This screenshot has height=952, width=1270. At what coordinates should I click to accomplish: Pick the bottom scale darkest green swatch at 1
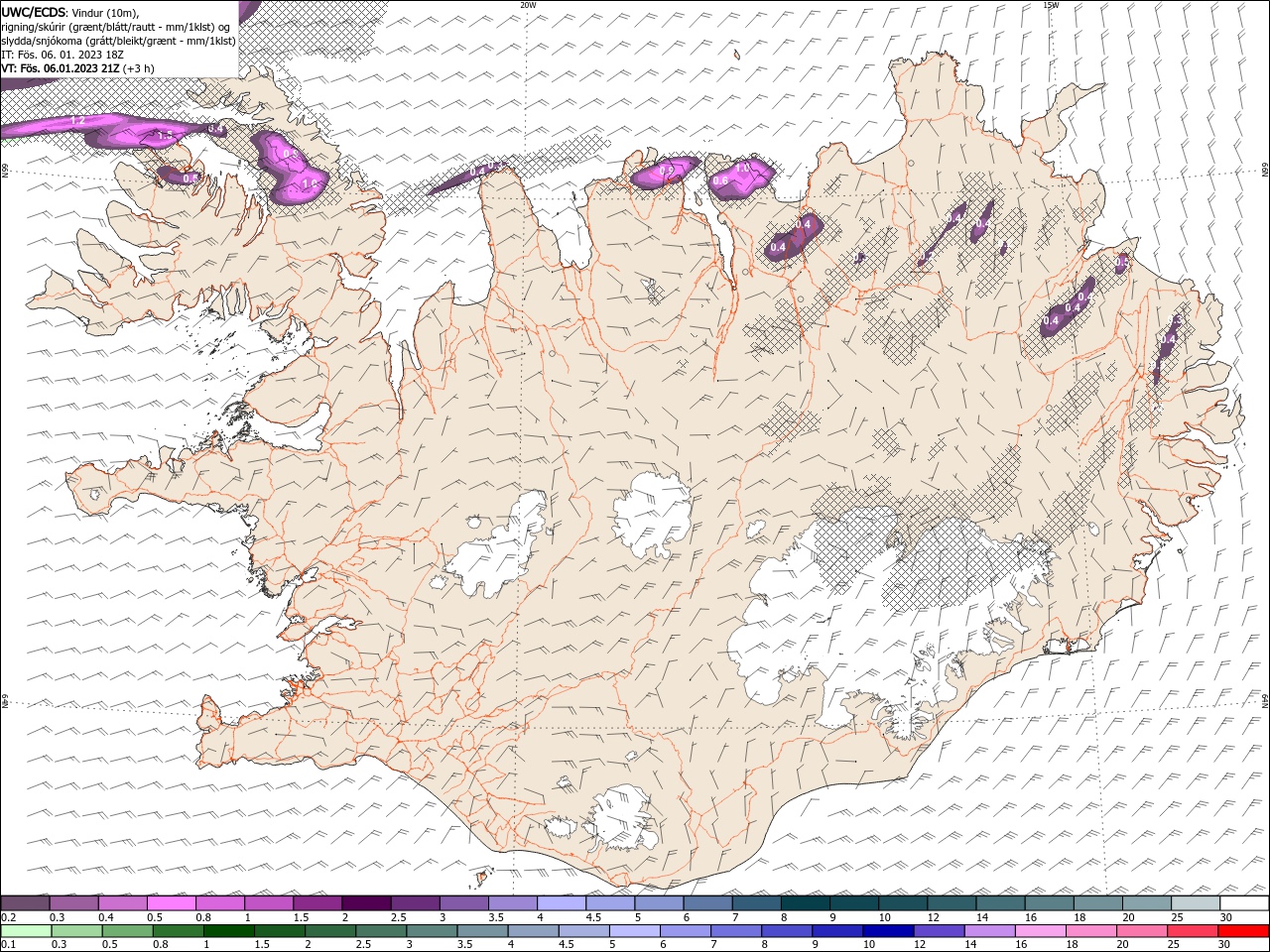[x=228, y=931]
